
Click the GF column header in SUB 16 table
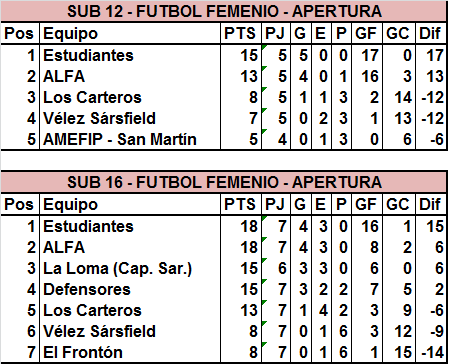click(367, 204)
